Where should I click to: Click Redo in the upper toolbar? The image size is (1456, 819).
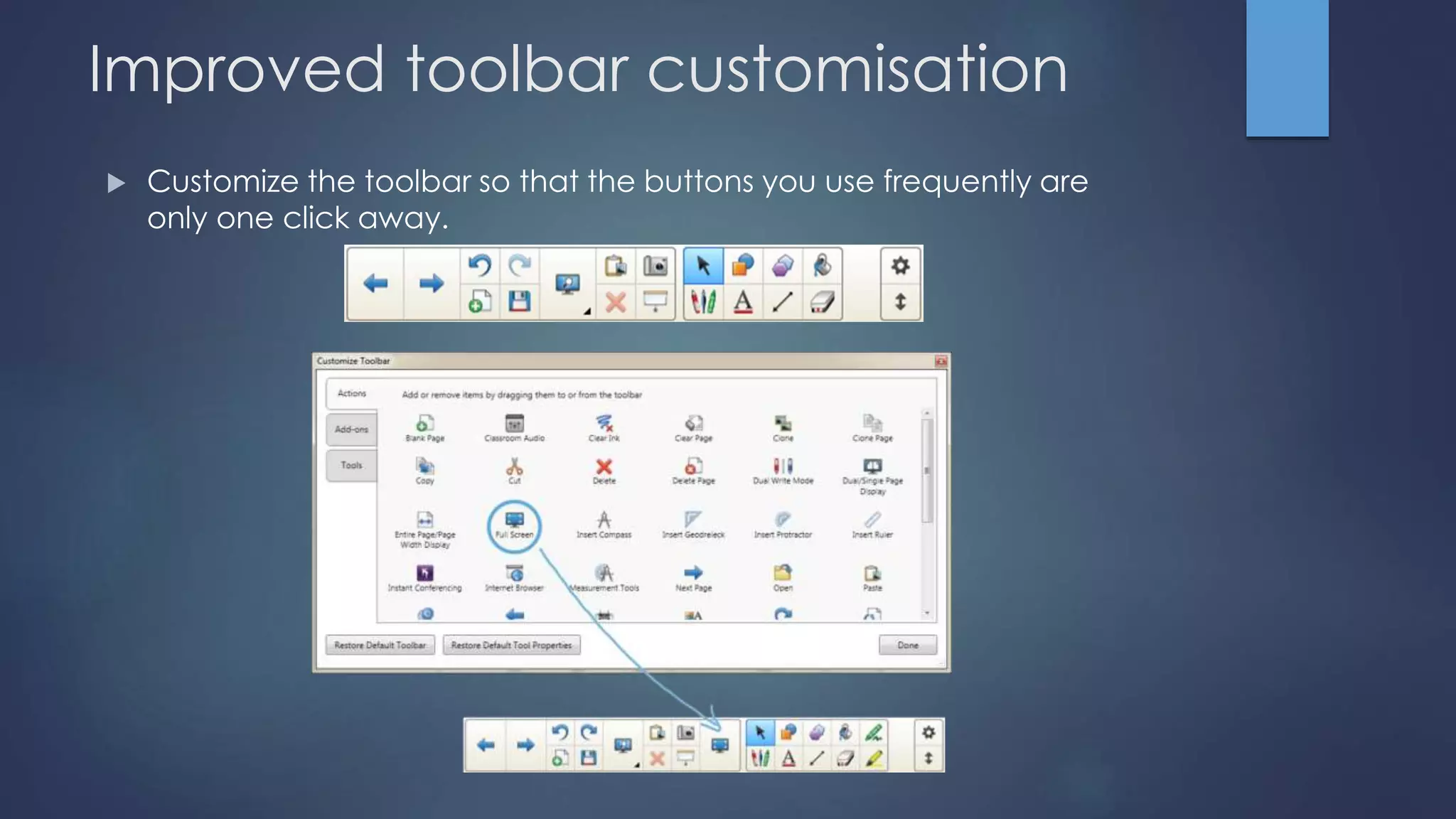click(x=520, y=265)
